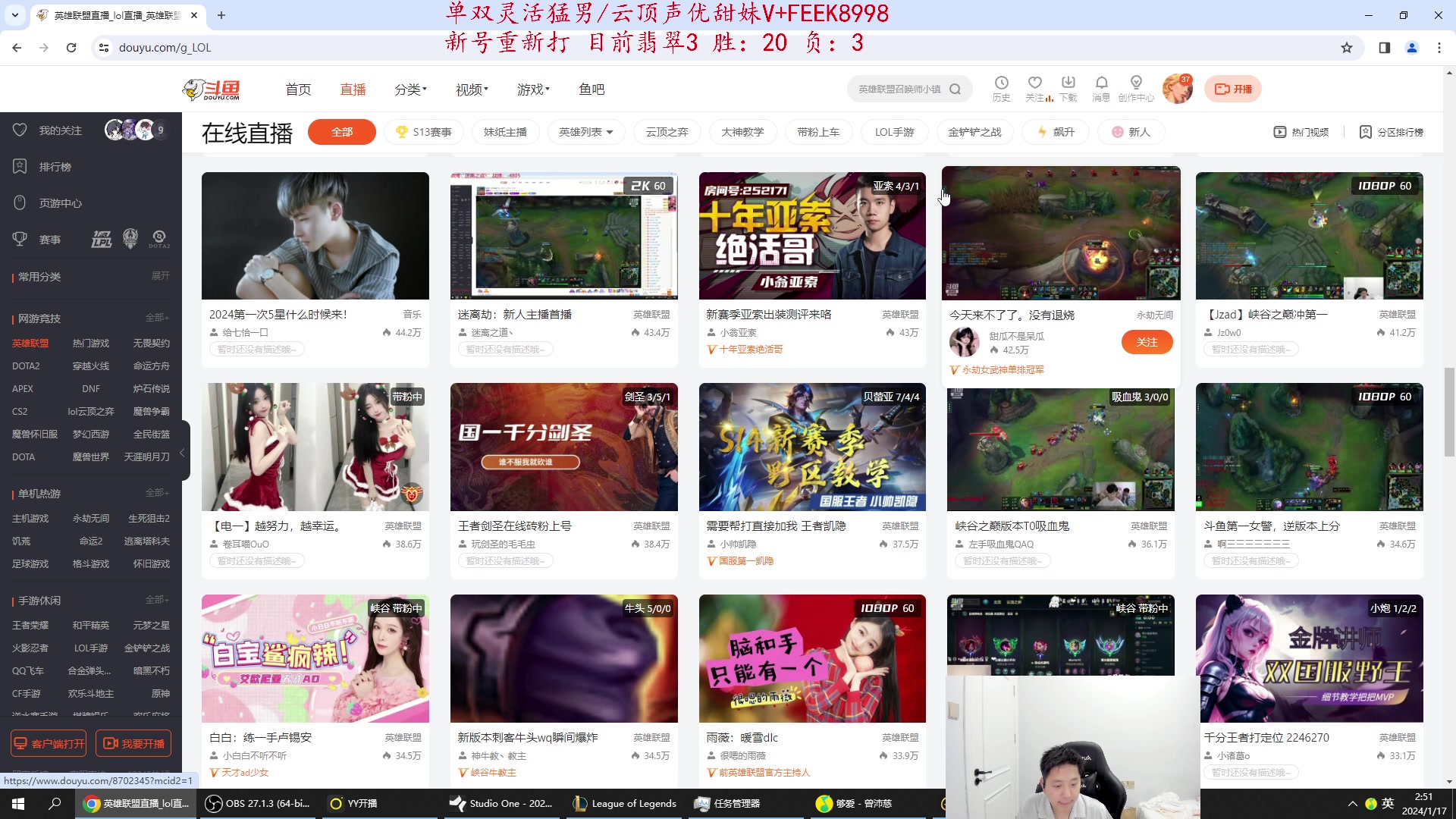This screenshot has height=819, width=1456.
Task: Select the 直播 navigation tab
Action: coord(353,89)
